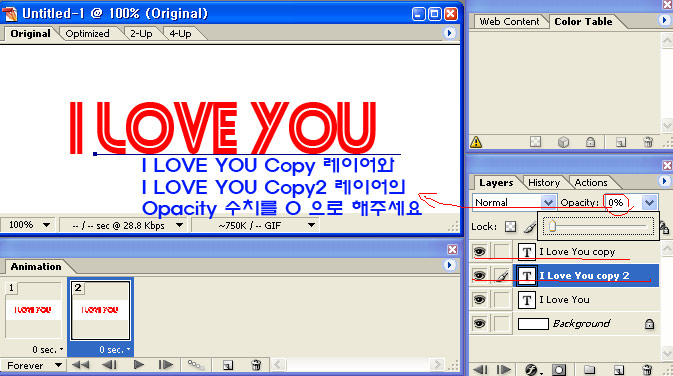
Task: Toggle link box of I Love You copy layer
Action: click(501, 252)
